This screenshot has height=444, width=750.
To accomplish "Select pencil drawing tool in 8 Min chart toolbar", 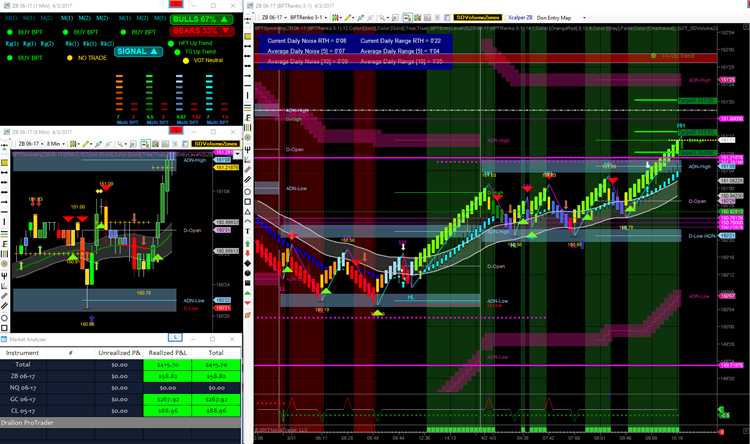I will tap(86, 144).
